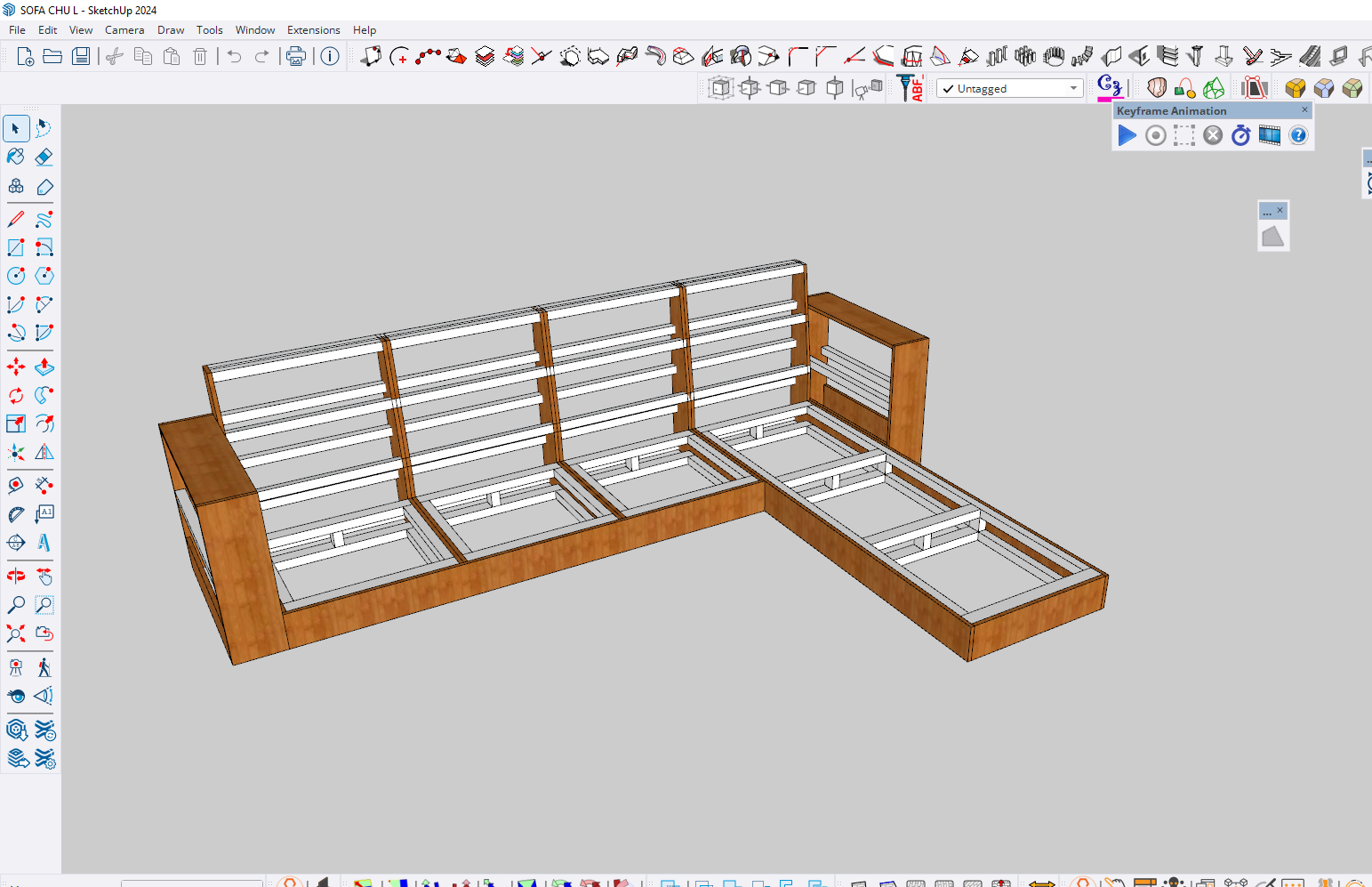Click the Print button in toolbar
Viewport: 1372px width, 887px height.
click(x=295, y=57)
